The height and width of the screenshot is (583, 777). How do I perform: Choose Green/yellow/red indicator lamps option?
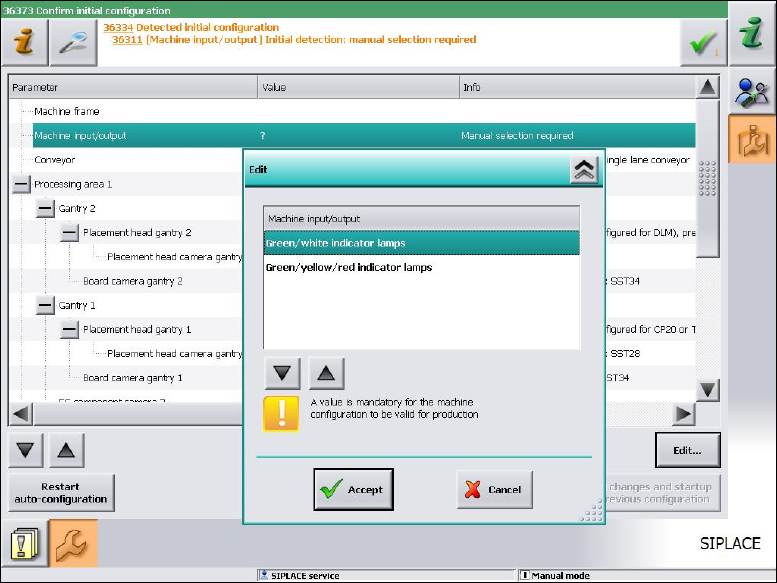click(x=421, y=267)
